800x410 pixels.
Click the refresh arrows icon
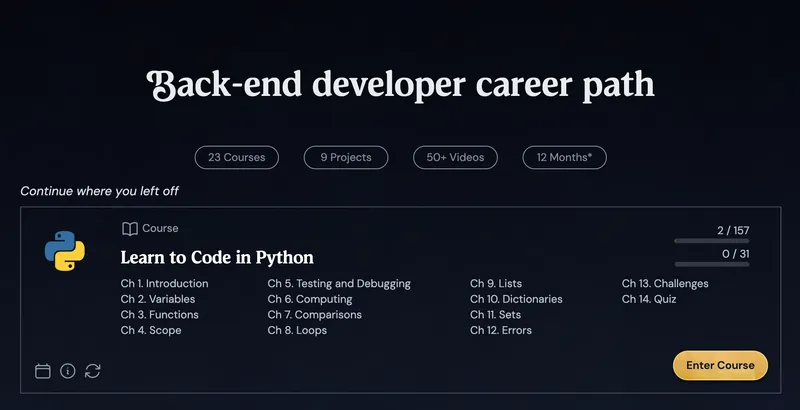tap(93, 371)
